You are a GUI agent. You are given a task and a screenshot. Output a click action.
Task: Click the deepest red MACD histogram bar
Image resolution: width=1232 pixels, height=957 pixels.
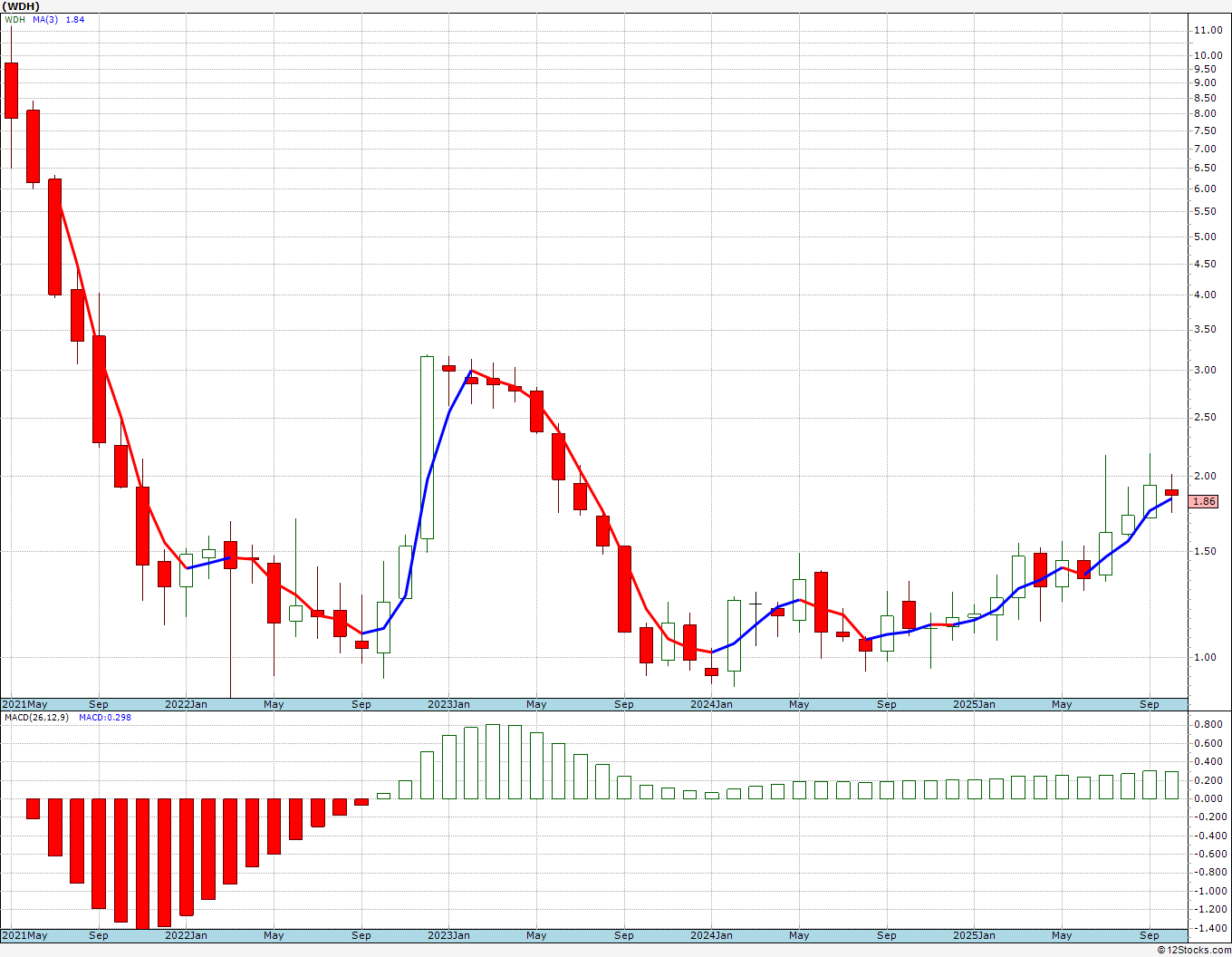(142, 865)
